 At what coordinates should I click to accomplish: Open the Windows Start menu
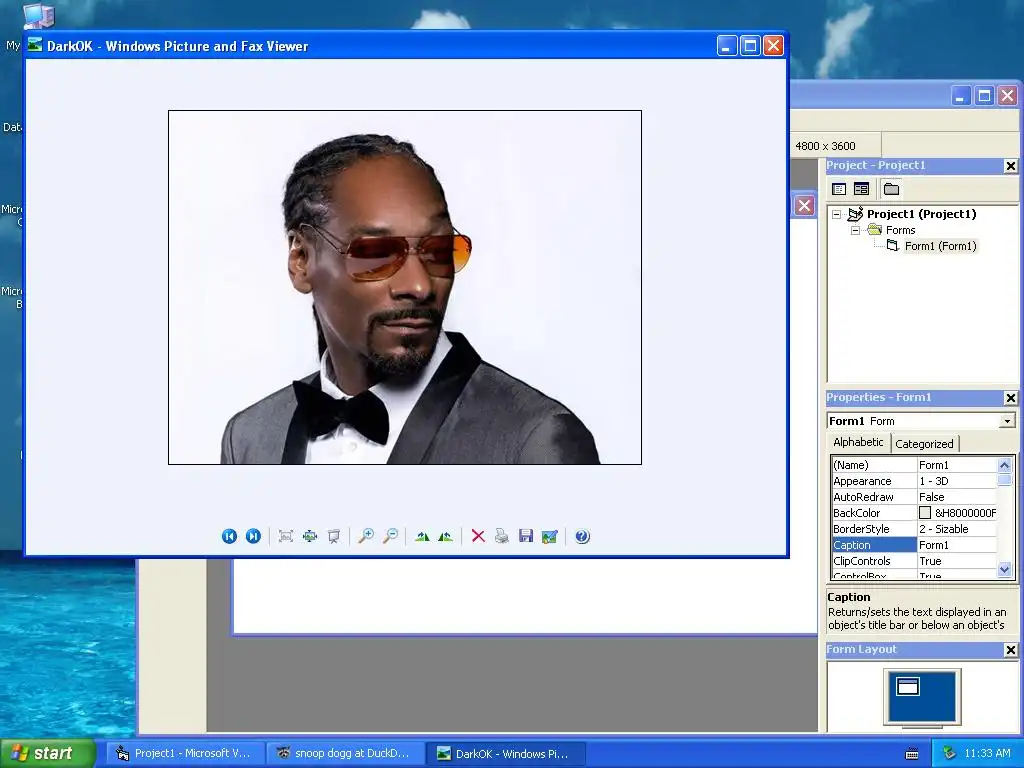pos(48,753)
